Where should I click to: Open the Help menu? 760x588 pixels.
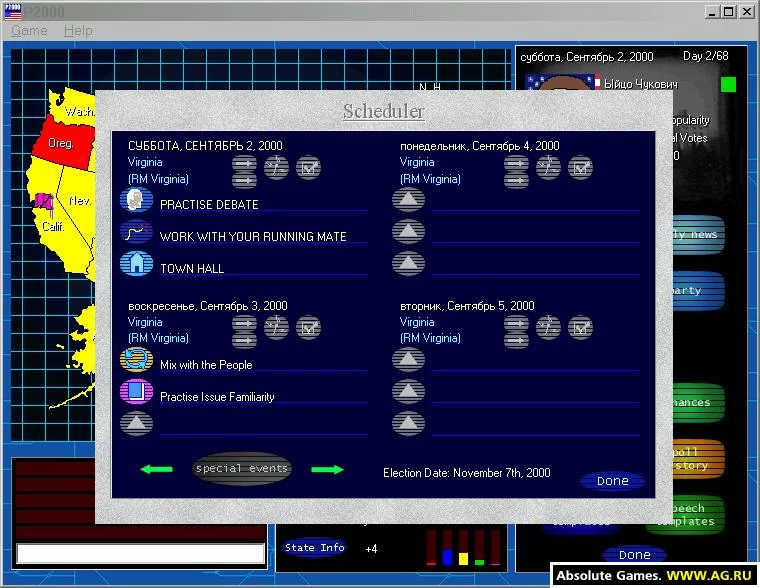(x=78, y=31)
